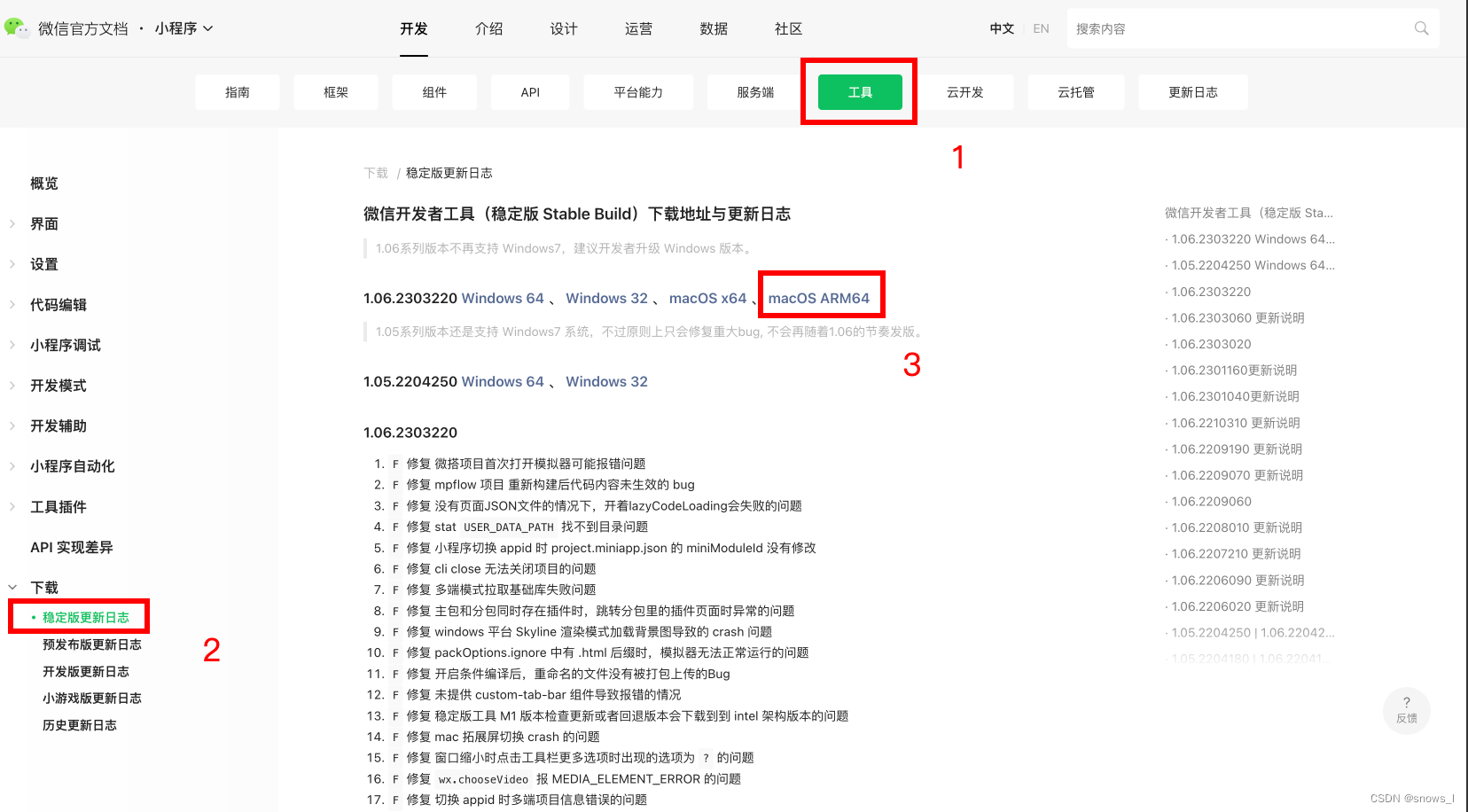Open the 更新日志 subnav button
This screenshot has width=1468, height=812.
(1193, 92)
